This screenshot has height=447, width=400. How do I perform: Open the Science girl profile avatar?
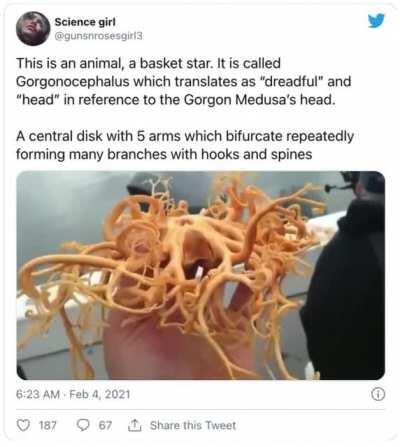click(x=33, y=28)
